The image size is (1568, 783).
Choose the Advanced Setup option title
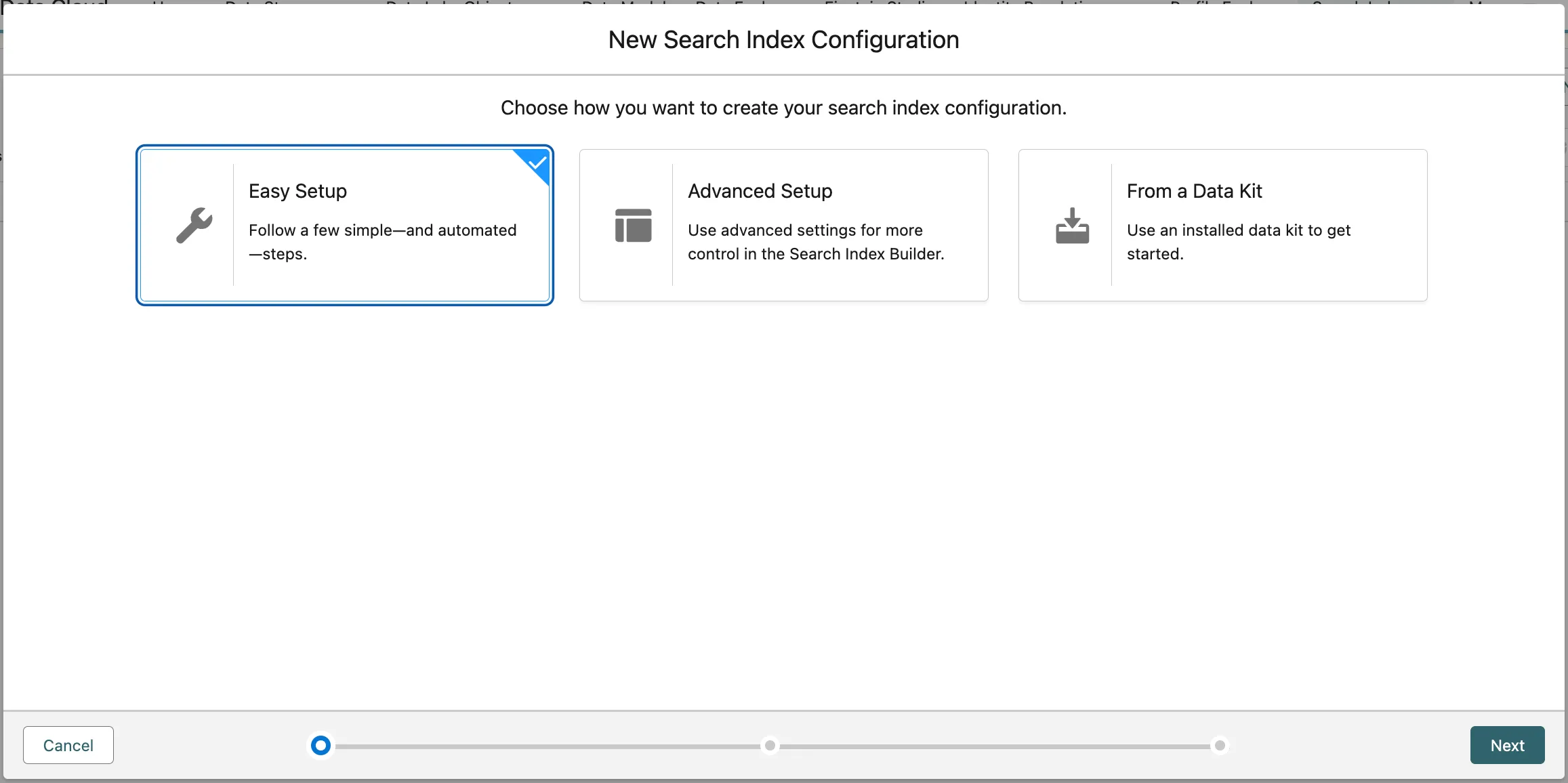pos(760,191)
